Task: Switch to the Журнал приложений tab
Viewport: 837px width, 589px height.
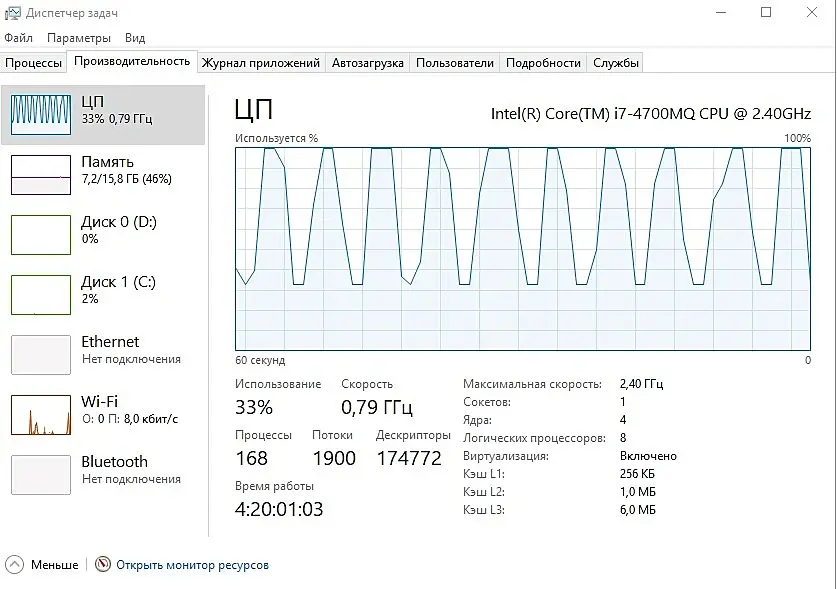Action: pyautogui.click(x=260, y=63)
